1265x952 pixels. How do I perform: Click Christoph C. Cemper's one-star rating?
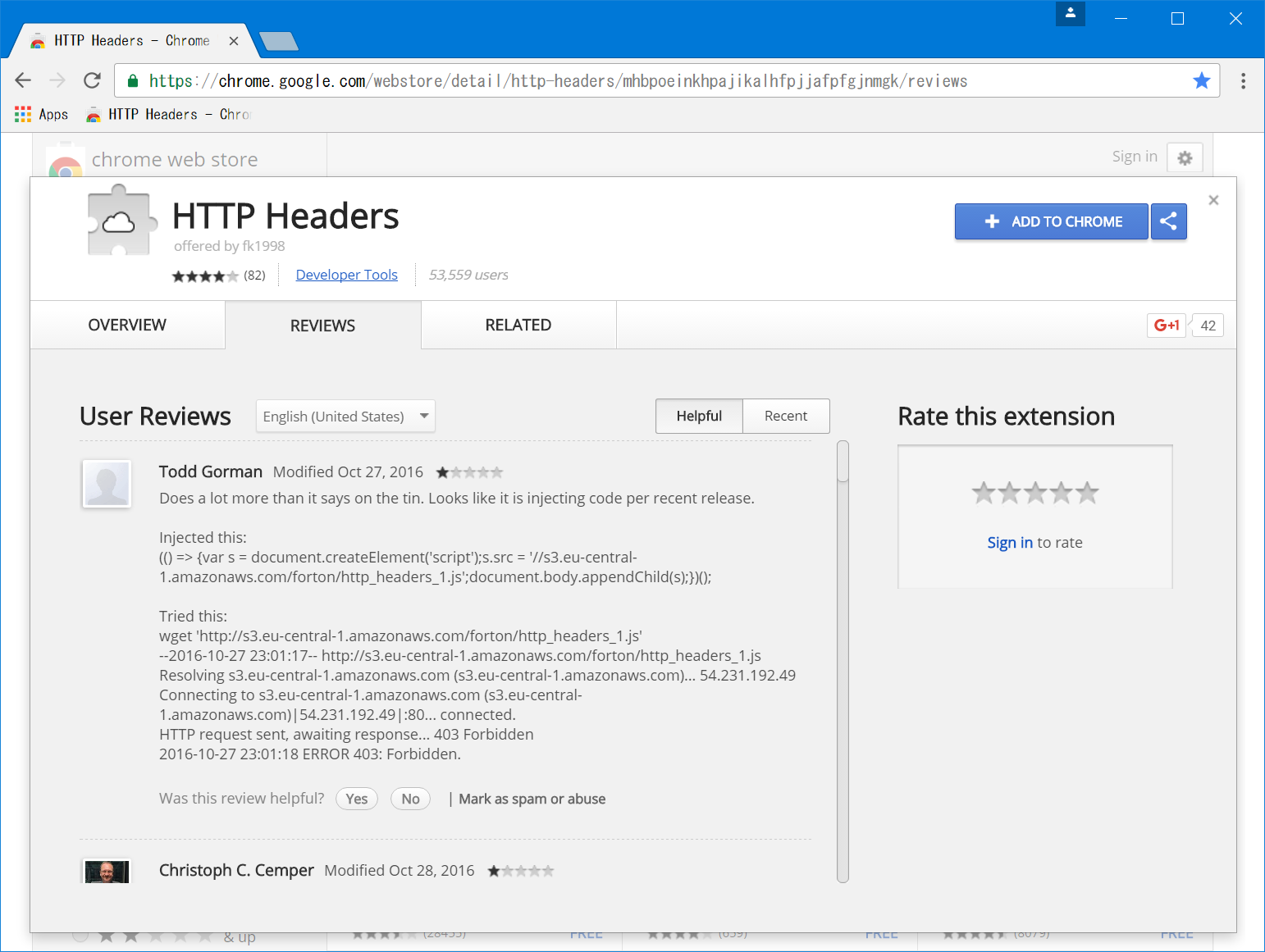(x=521, y=871)
